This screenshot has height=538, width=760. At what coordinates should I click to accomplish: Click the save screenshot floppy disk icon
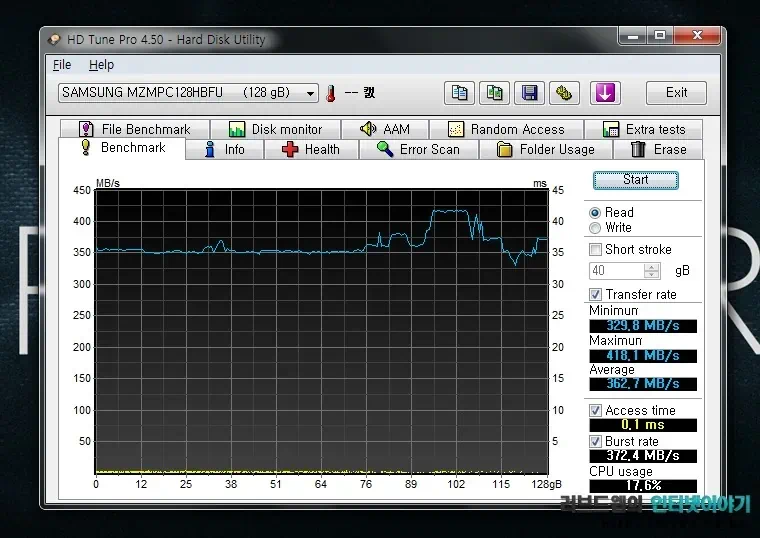pos(529,93)
